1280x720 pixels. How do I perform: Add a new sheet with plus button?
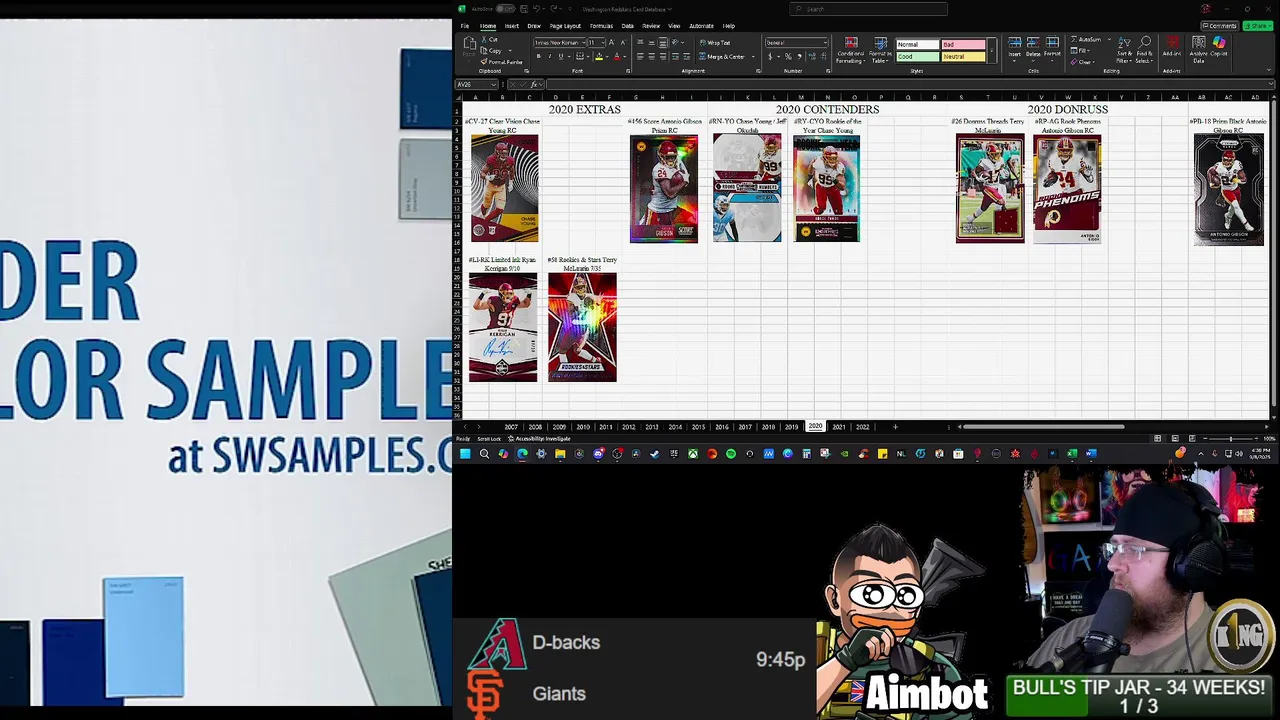895,427
